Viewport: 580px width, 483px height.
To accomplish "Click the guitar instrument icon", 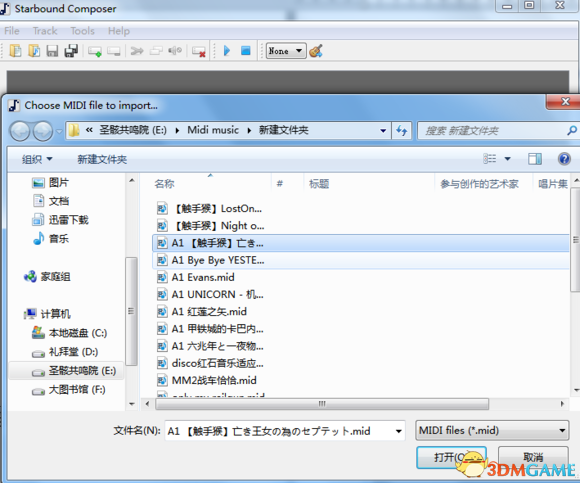I will [316, 51].
